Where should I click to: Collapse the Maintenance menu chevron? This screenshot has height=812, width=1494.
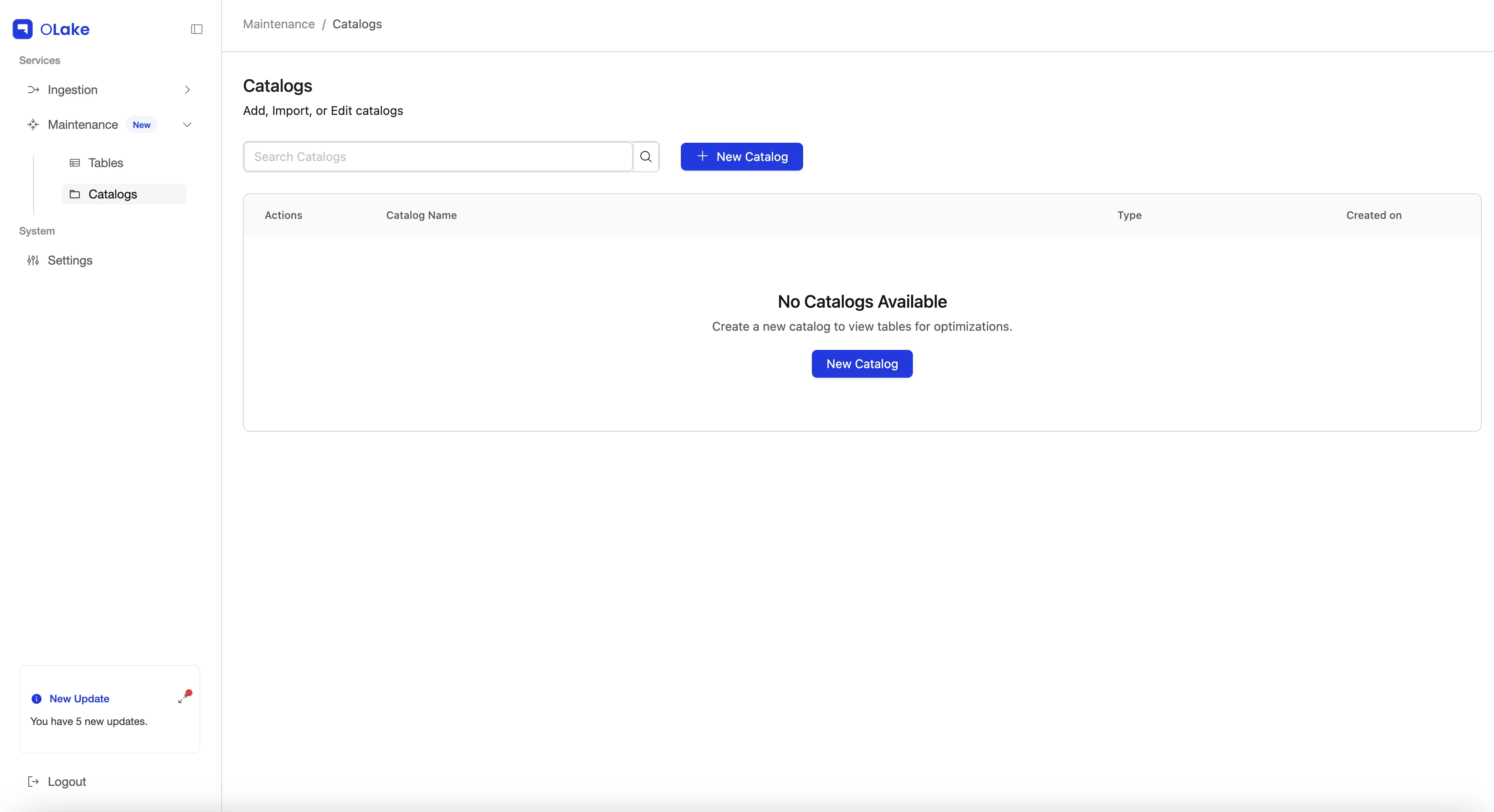(x=187, y=124)
